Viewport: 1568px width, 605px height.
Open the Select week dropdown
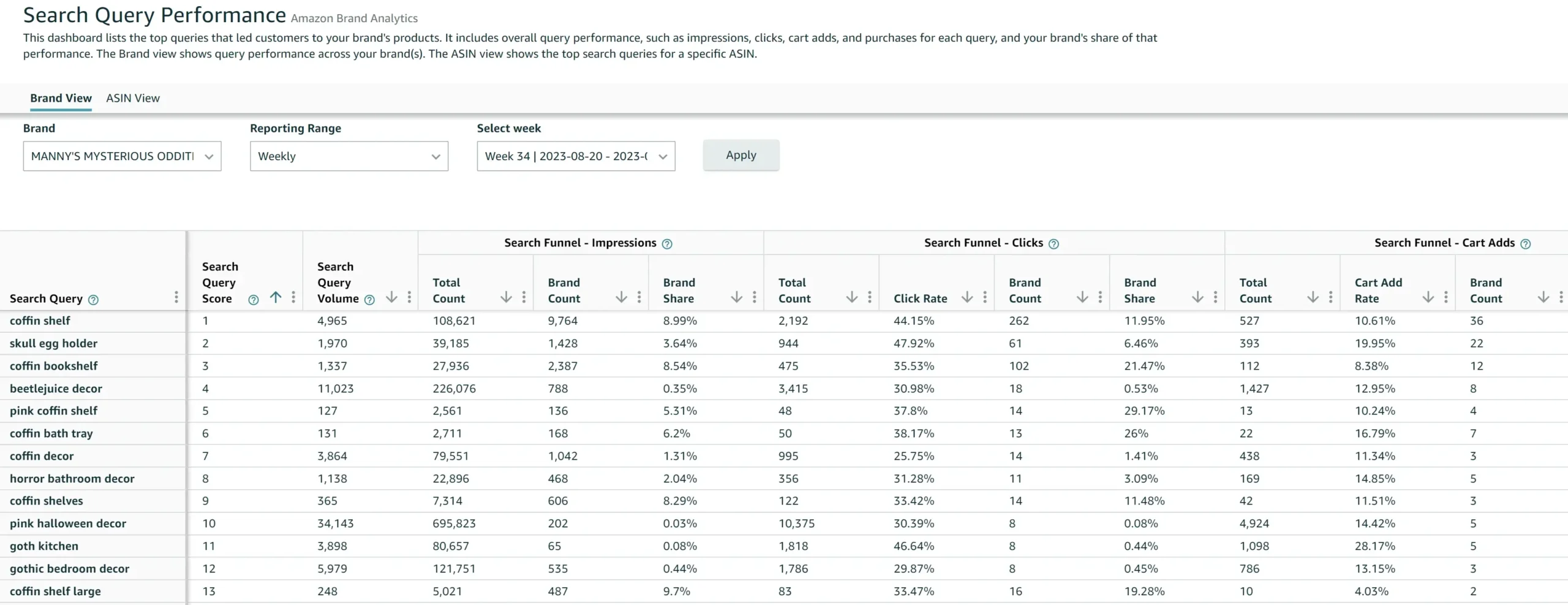tap(575, 156)
